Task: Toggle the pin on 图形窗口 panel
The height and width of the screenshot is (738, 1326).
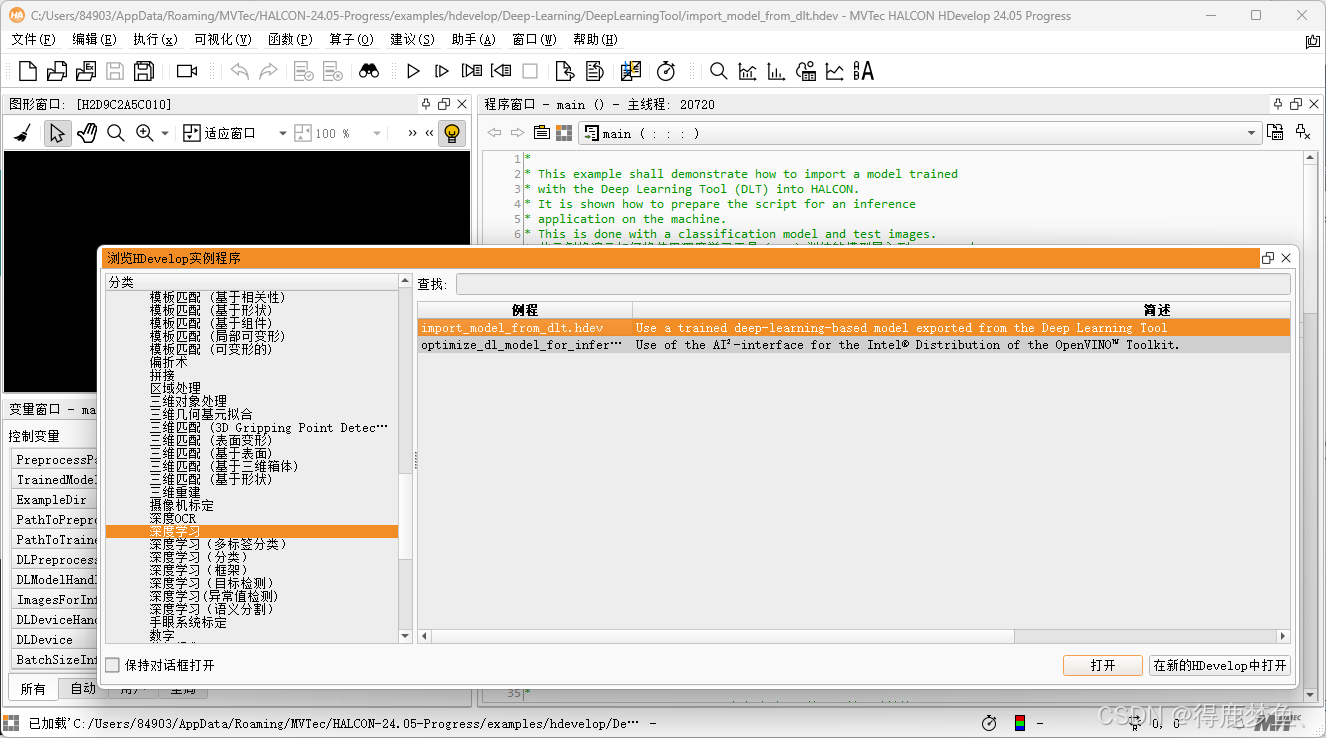Action: click(426, 104)
